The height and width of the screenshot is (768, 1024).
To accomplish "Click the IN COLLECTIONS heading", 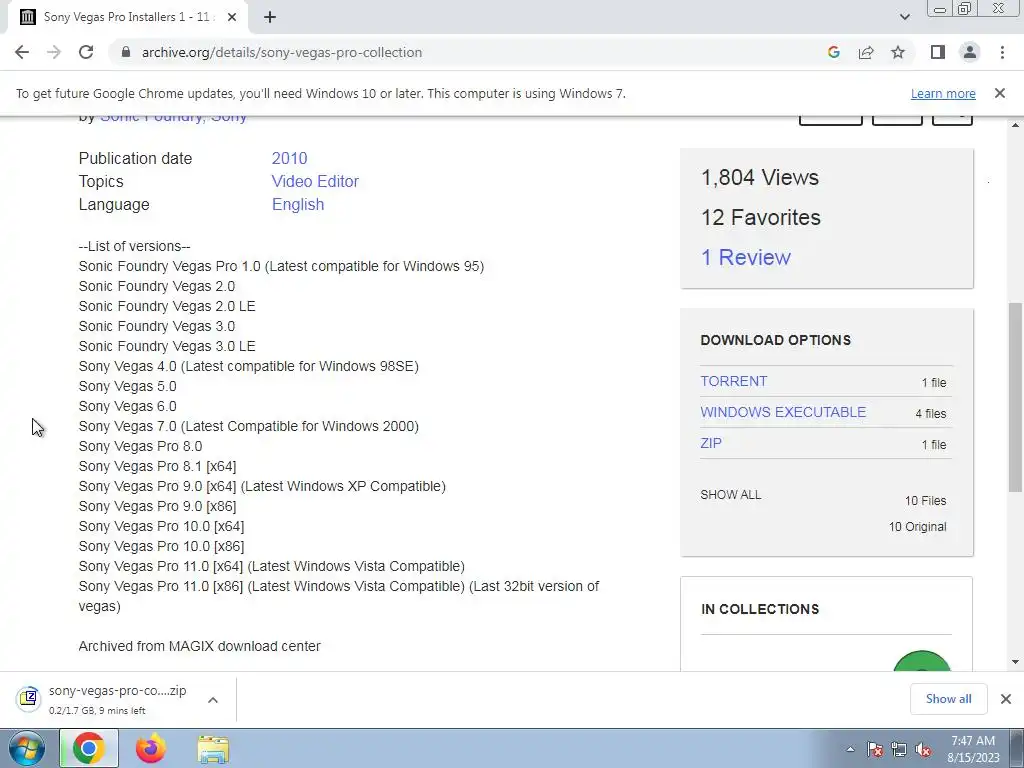I will [760, 609].
